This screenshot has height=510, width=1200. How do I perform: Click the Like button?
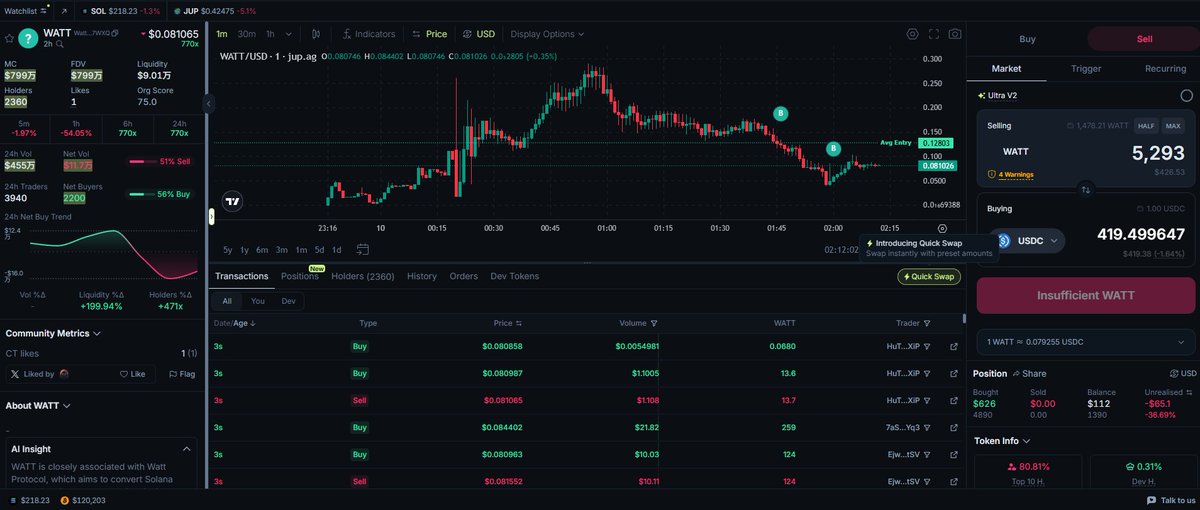132,373
